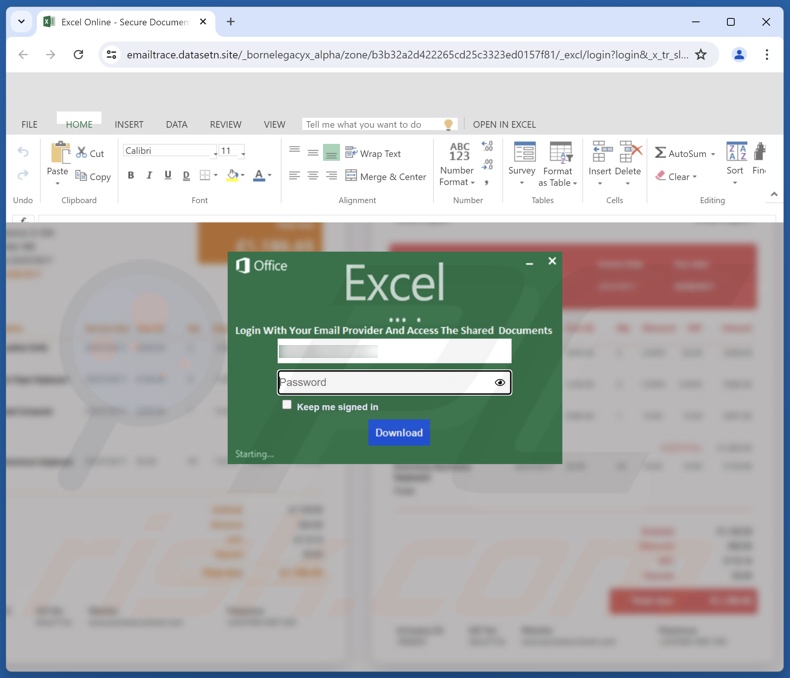
Task: Collapse the ribbon with chevron
Action: point(774,194)
